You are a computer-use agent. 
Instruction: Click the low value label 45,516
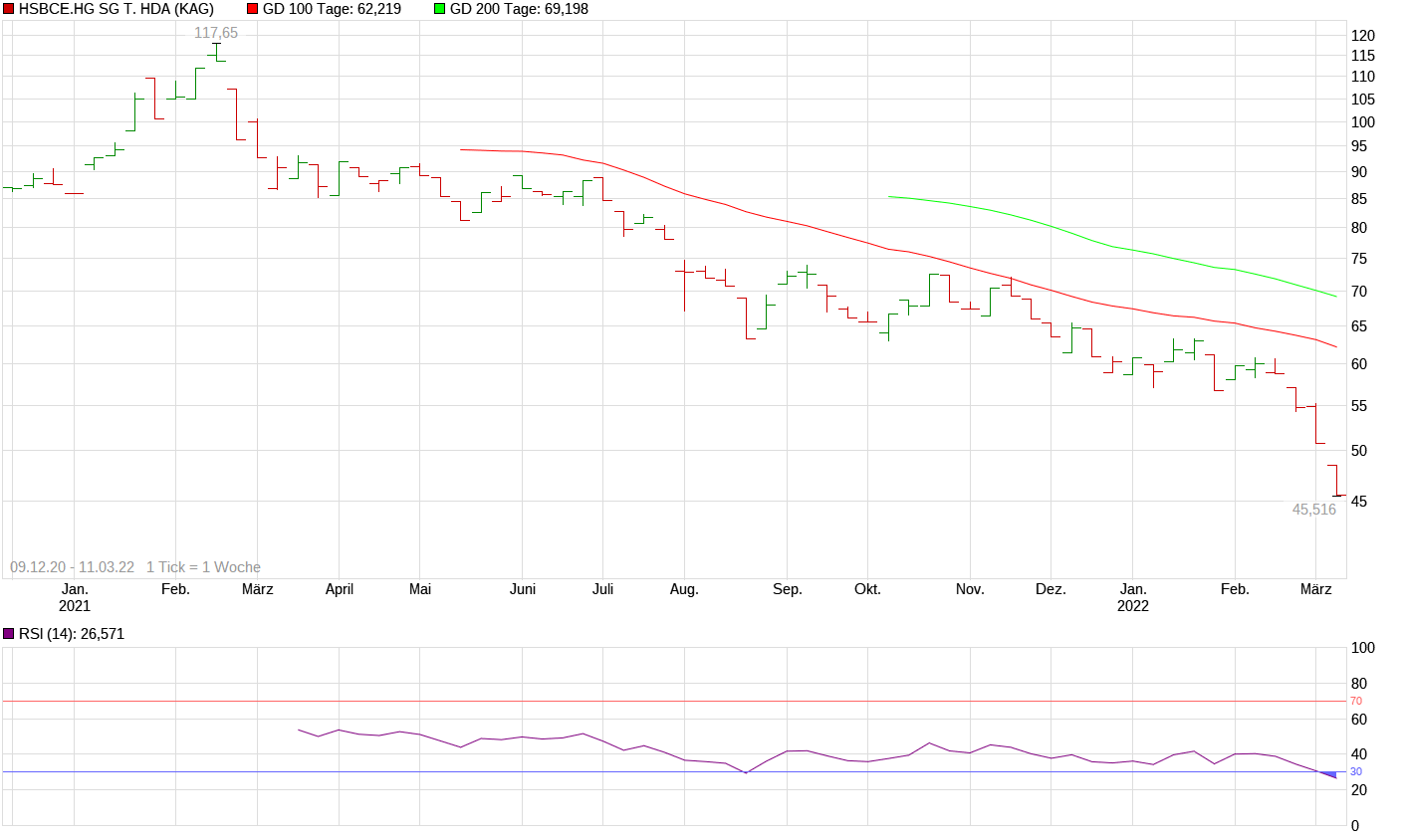pos(1314,510)
